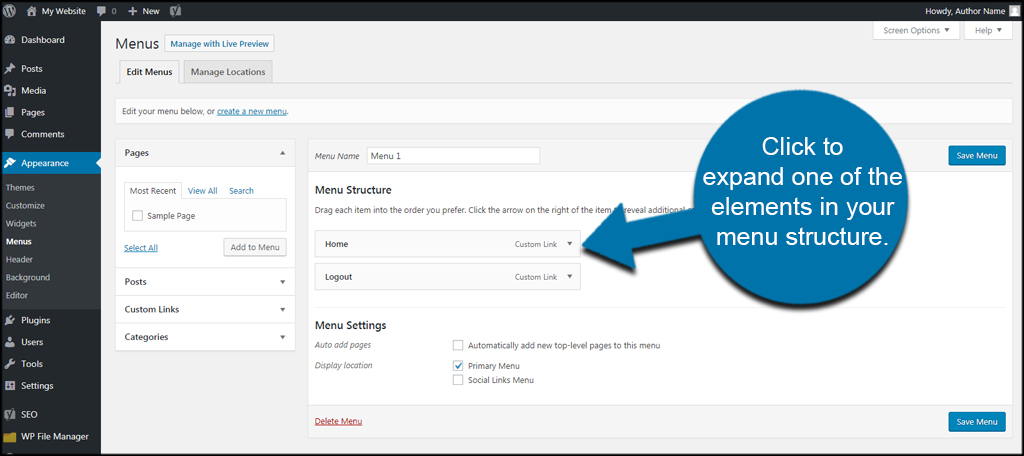Click the Howdy, Author Name account text
Viewport: 1024px width, 456px height.
point(965,11)
